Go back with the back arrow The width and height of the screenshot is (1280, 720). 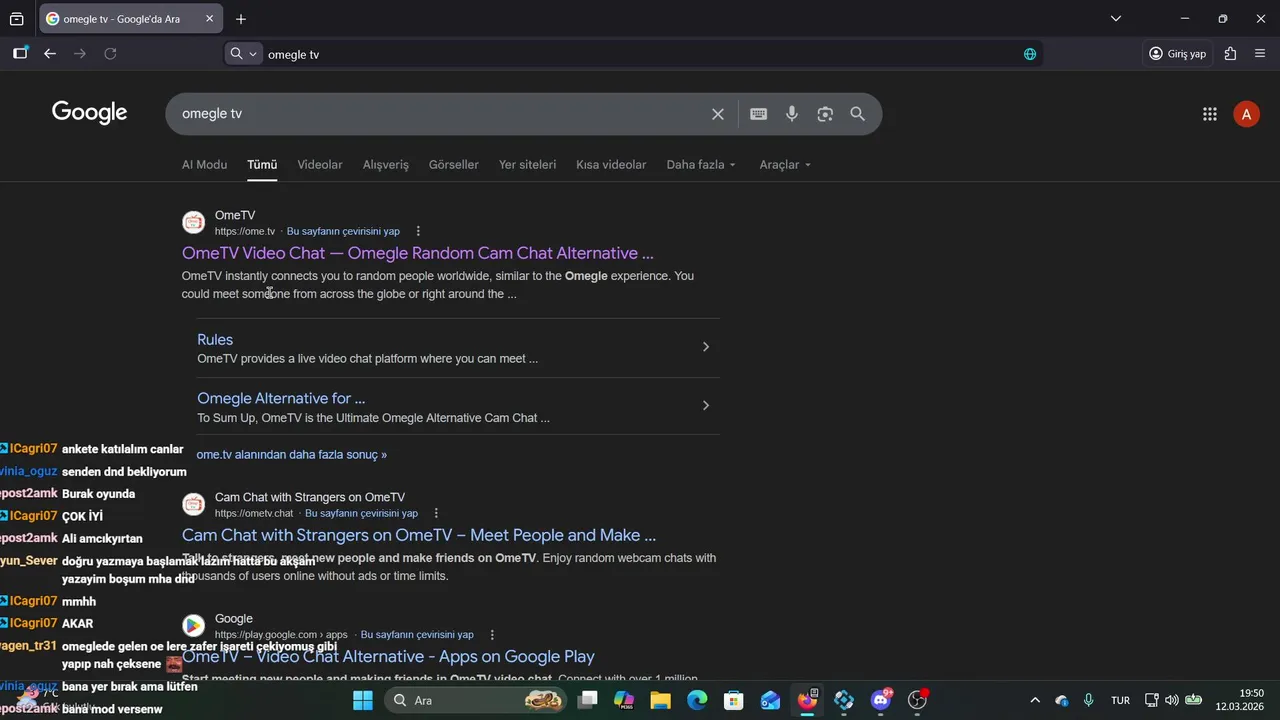pyautogui.click(x=50, y=54)
